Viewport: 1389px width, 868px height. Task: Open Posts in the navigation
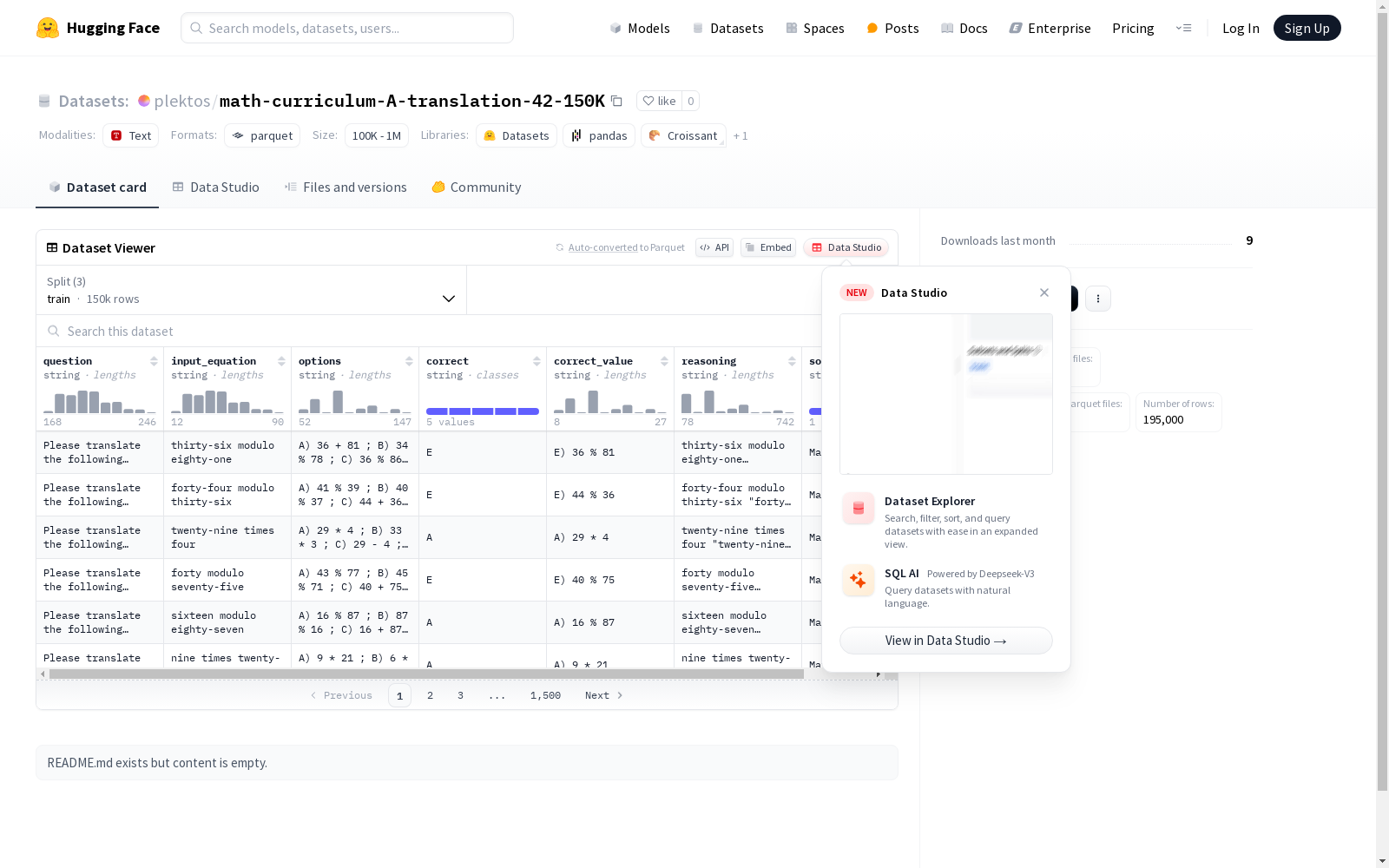(x=892, y=28)
